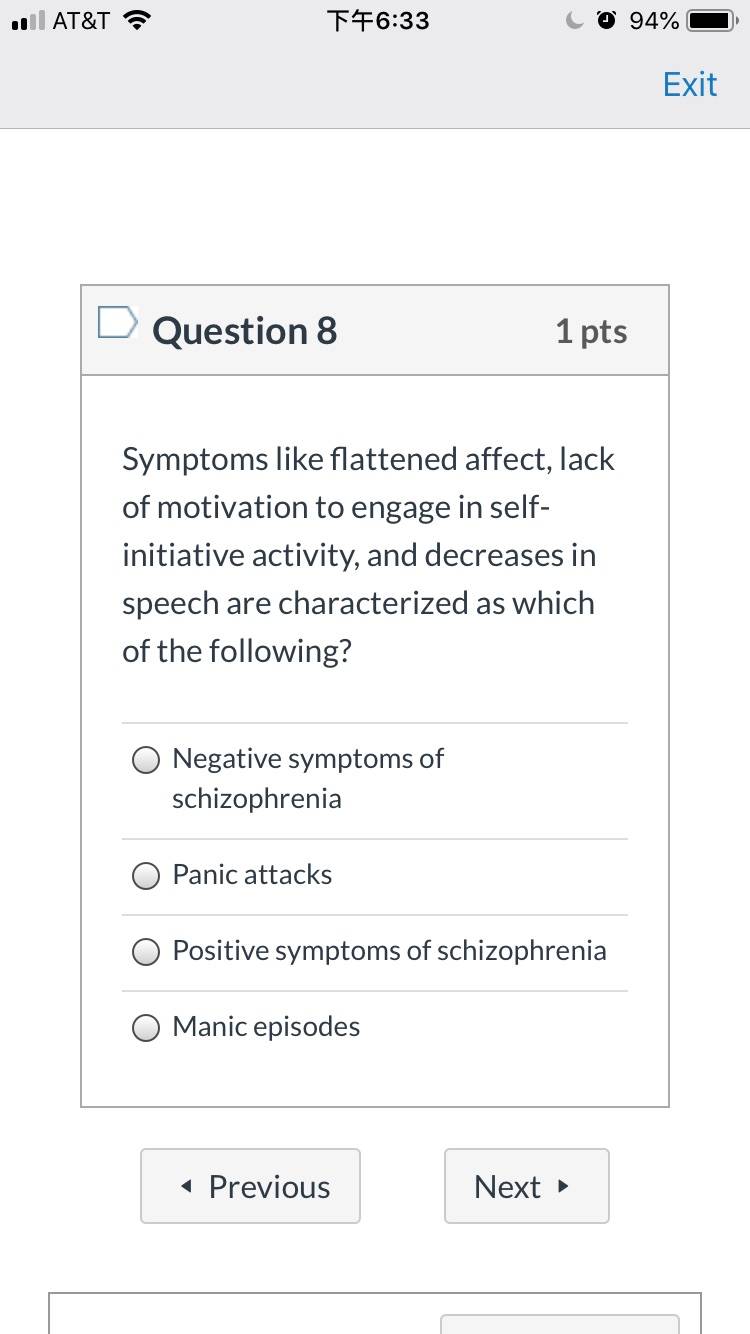Flag Question 8 with the bookmark icon
750x1334 pixels.
[x=117, y=323]
